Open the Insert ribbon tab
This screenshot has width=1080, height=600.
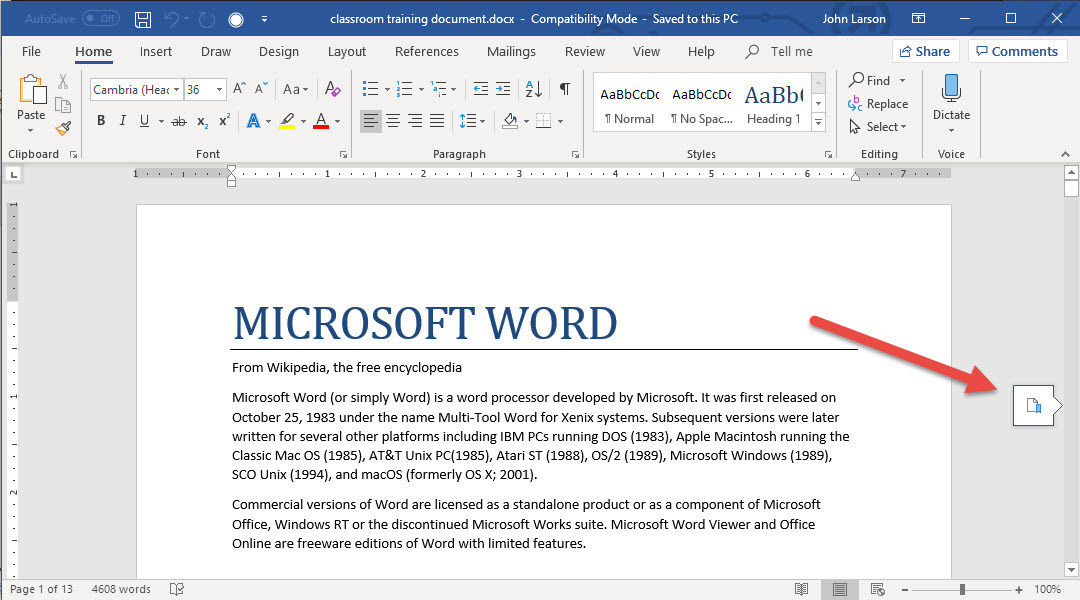[x=156, y=52]
